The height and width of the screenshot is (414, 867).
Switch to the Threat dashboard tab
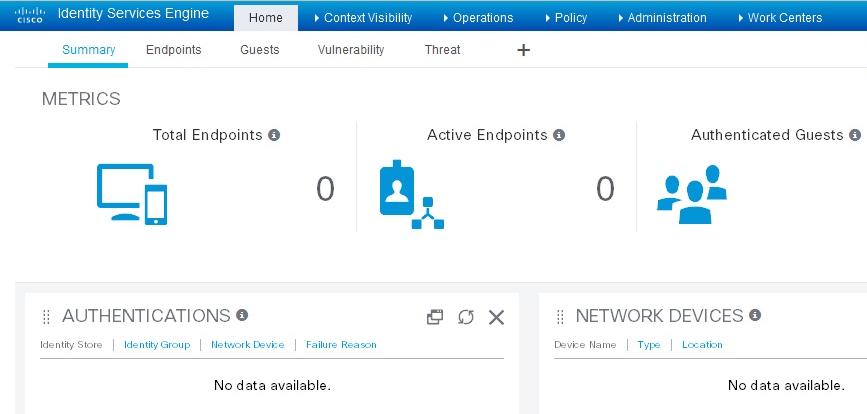point(442,50)
